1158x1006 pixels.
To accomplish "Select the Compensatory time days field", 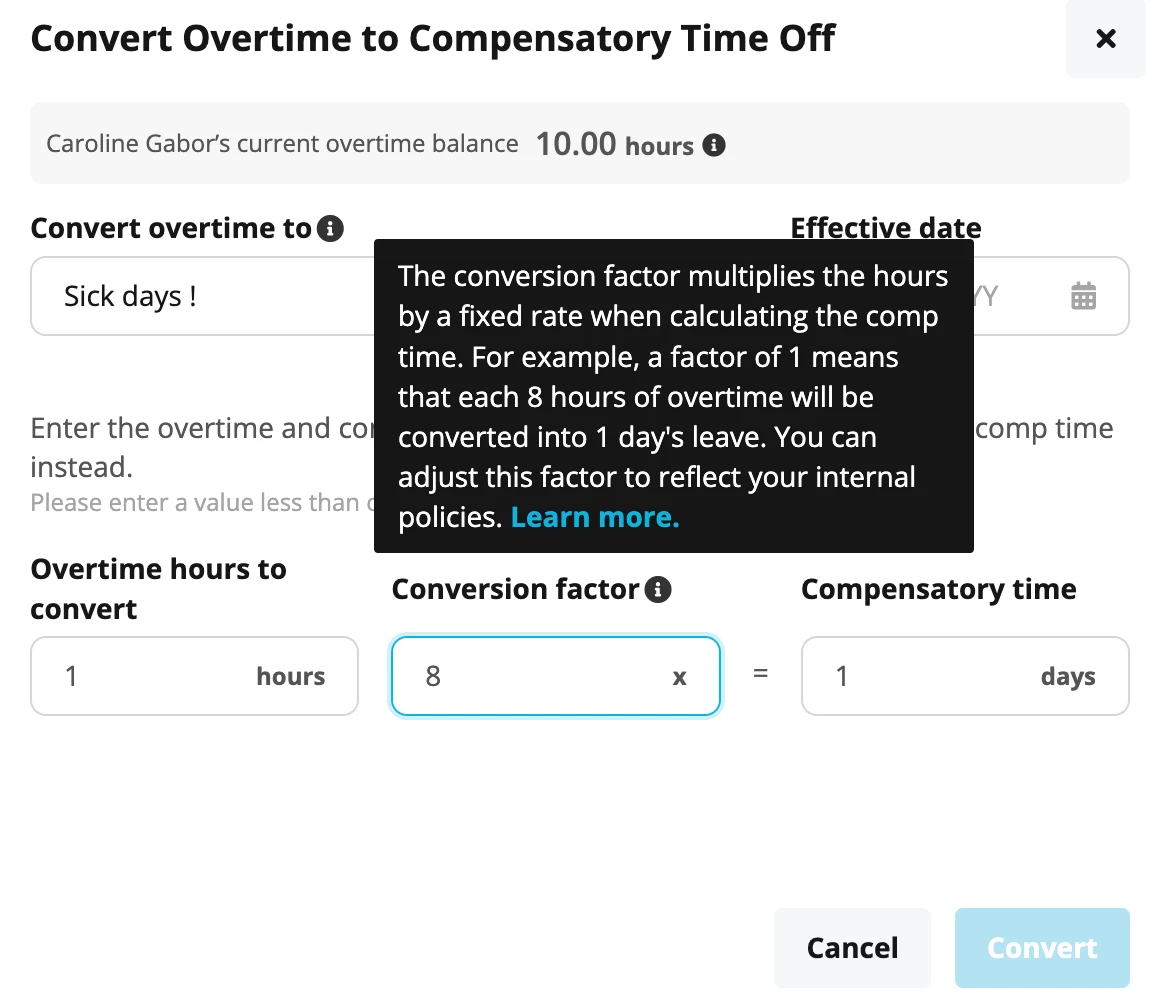I will (x=965, y=676).
